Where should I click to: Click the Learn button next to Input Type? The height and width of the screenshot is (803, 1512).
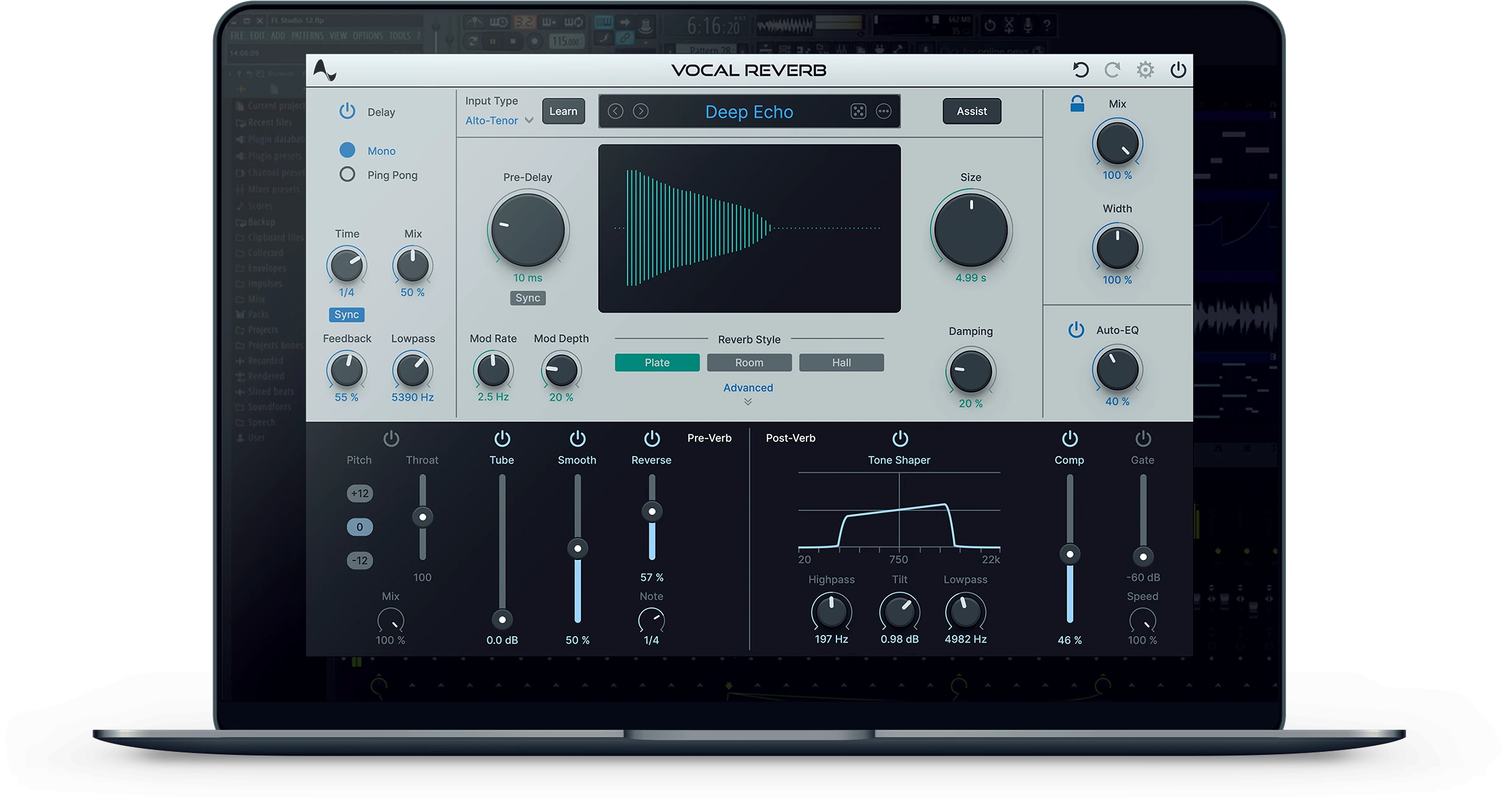(562, 111)
